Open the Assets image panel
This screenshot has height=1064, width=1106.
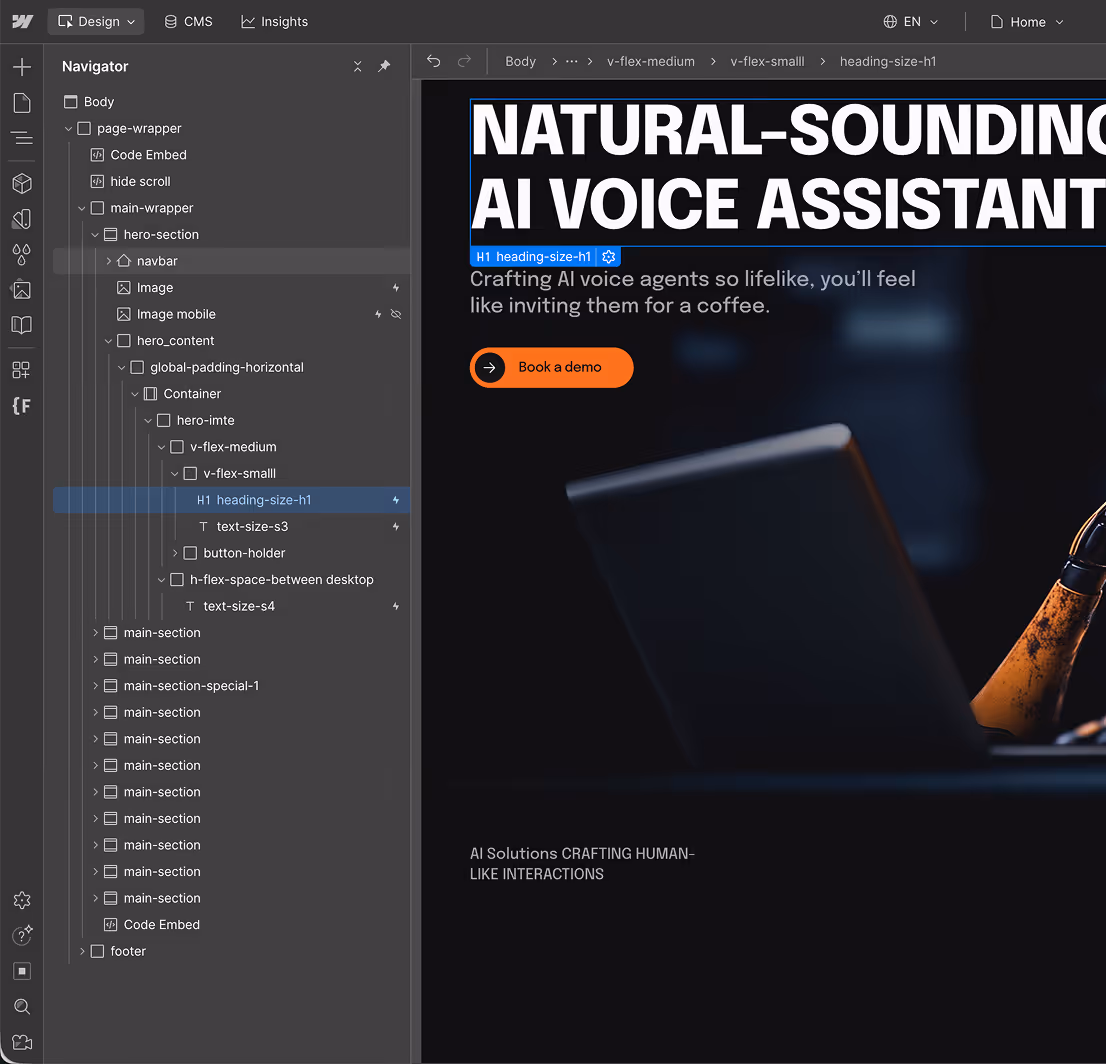coord(22,289)
